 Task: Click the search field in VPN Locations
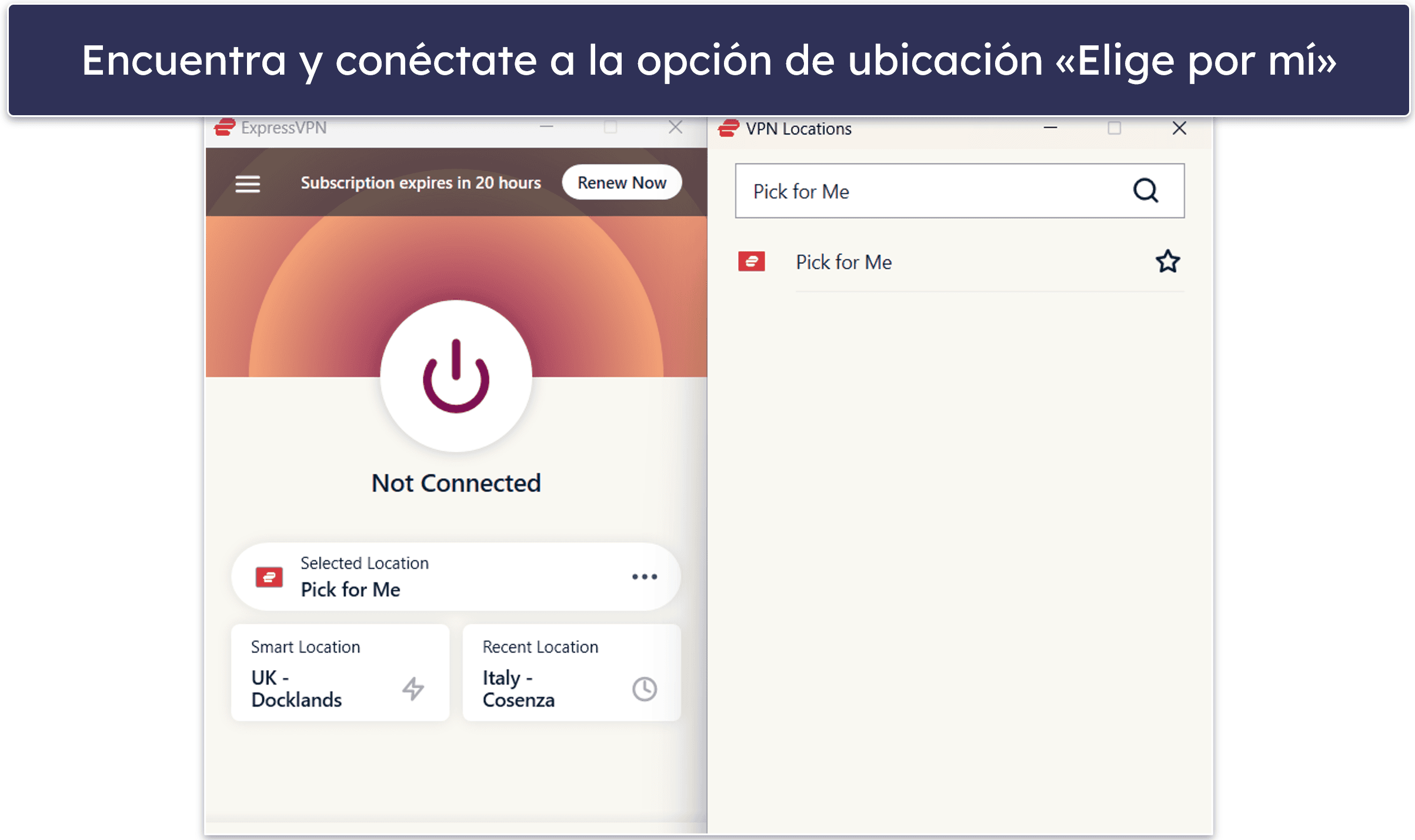pos(960,191)
